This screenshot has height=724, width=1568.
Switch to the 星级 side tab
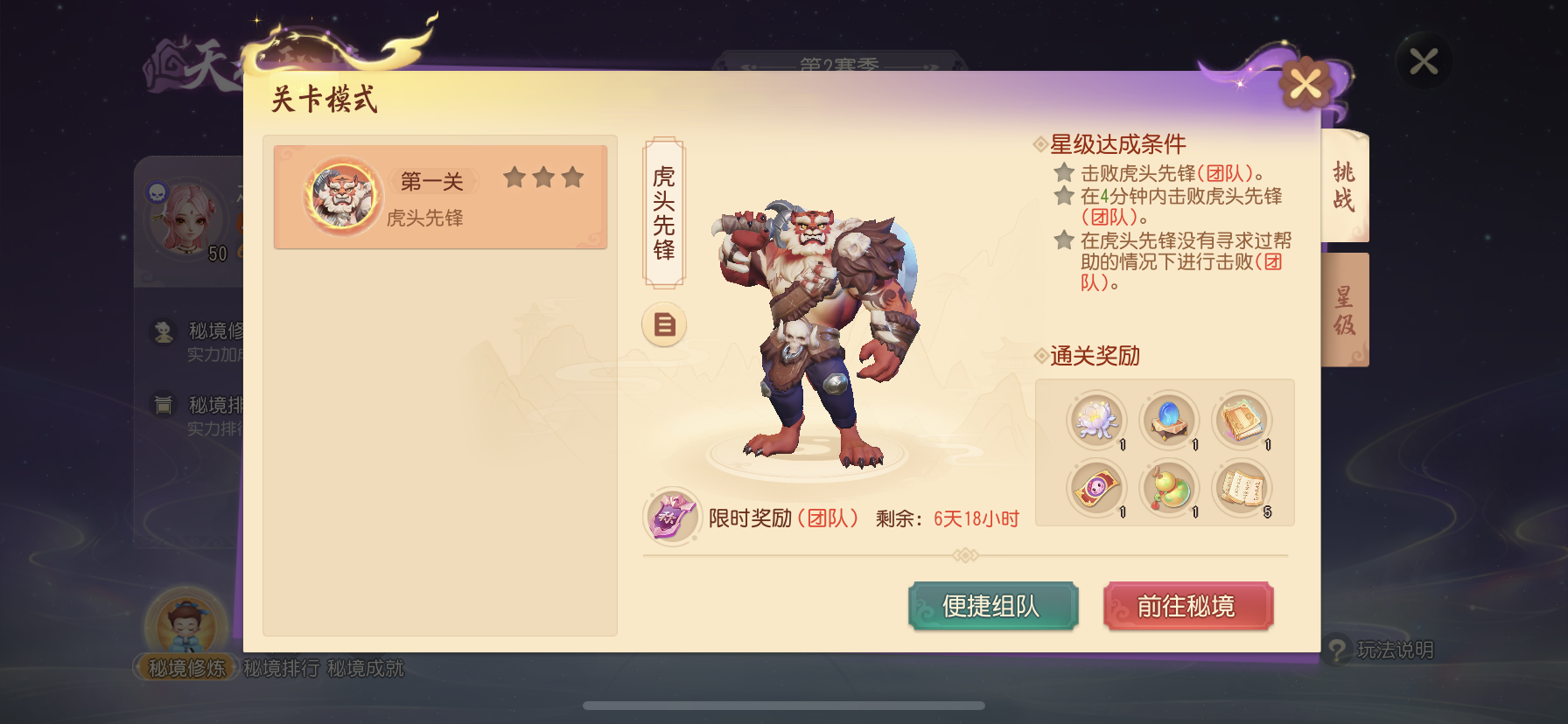click(x=1344, y=310)
